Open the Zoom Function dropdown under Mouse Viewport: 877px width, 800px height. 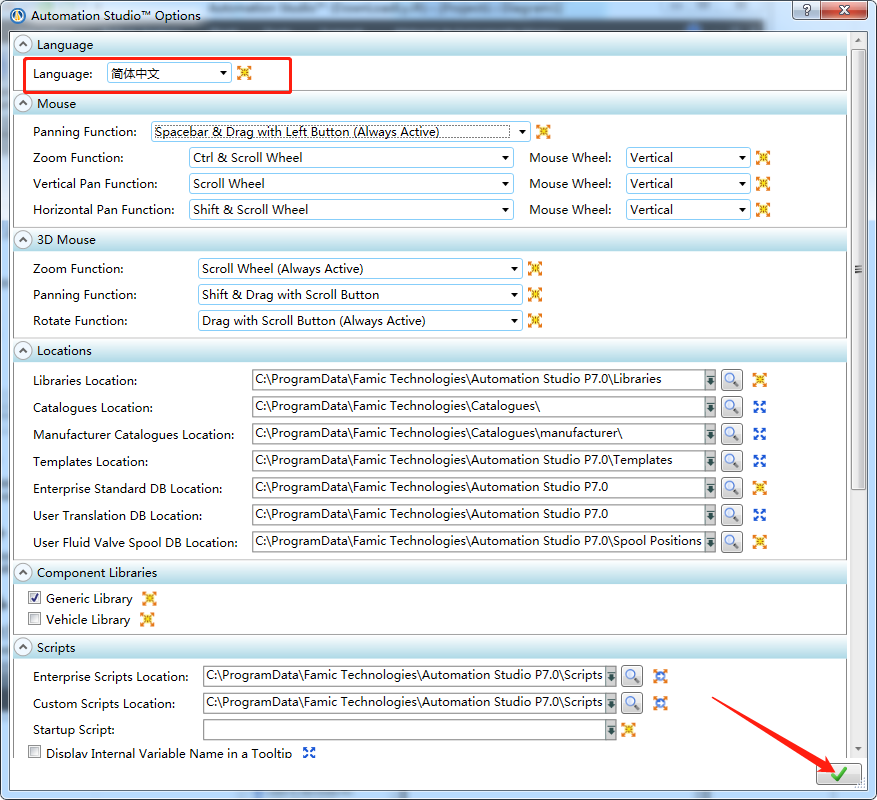[506, 158]
